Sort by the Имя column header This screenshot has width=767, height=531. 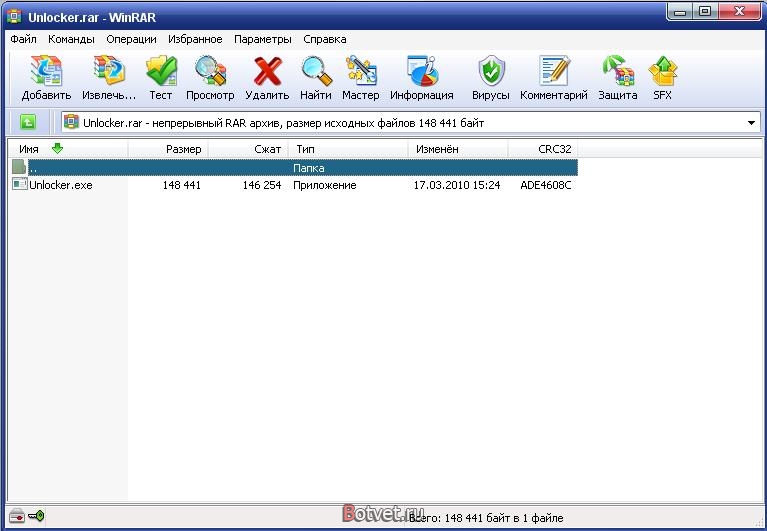pos(68,149)
